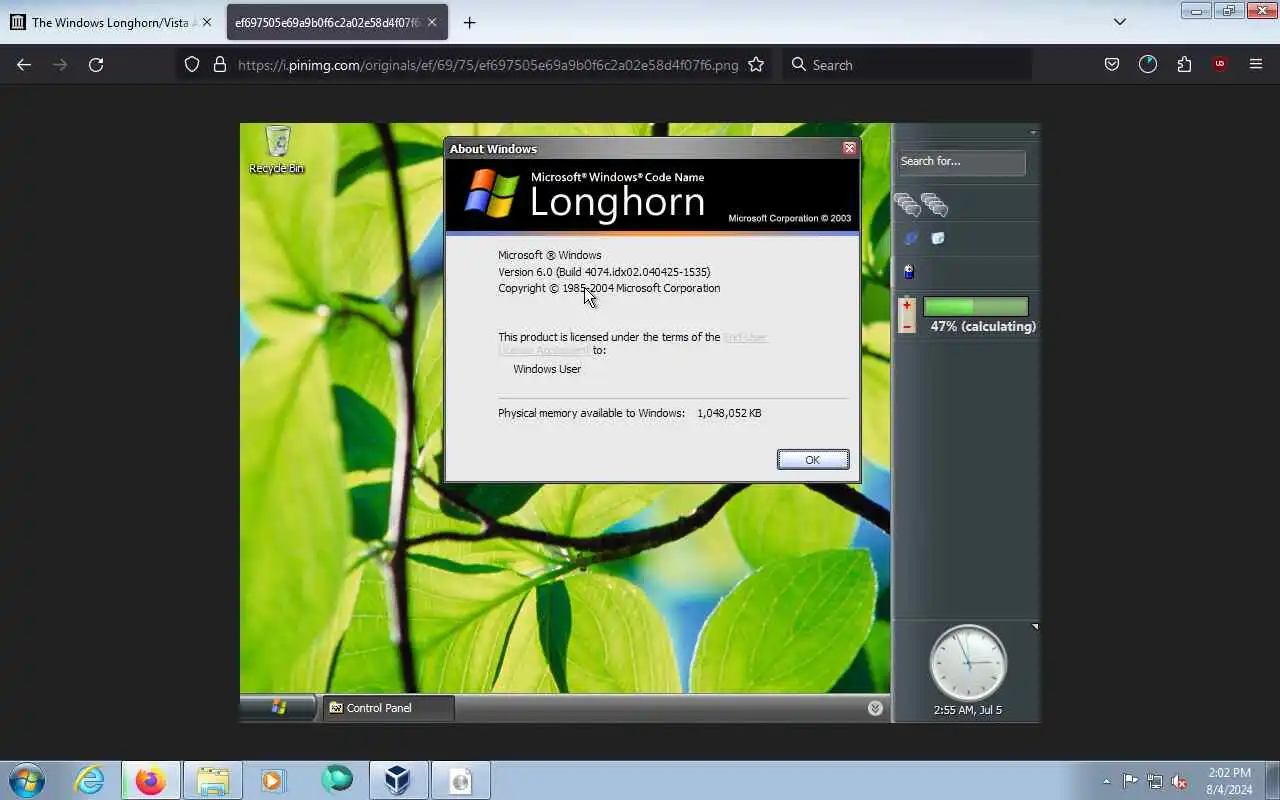Close the About Windows dialog
The width and height of the screenshot is (1280, 800).
(849, 148)
